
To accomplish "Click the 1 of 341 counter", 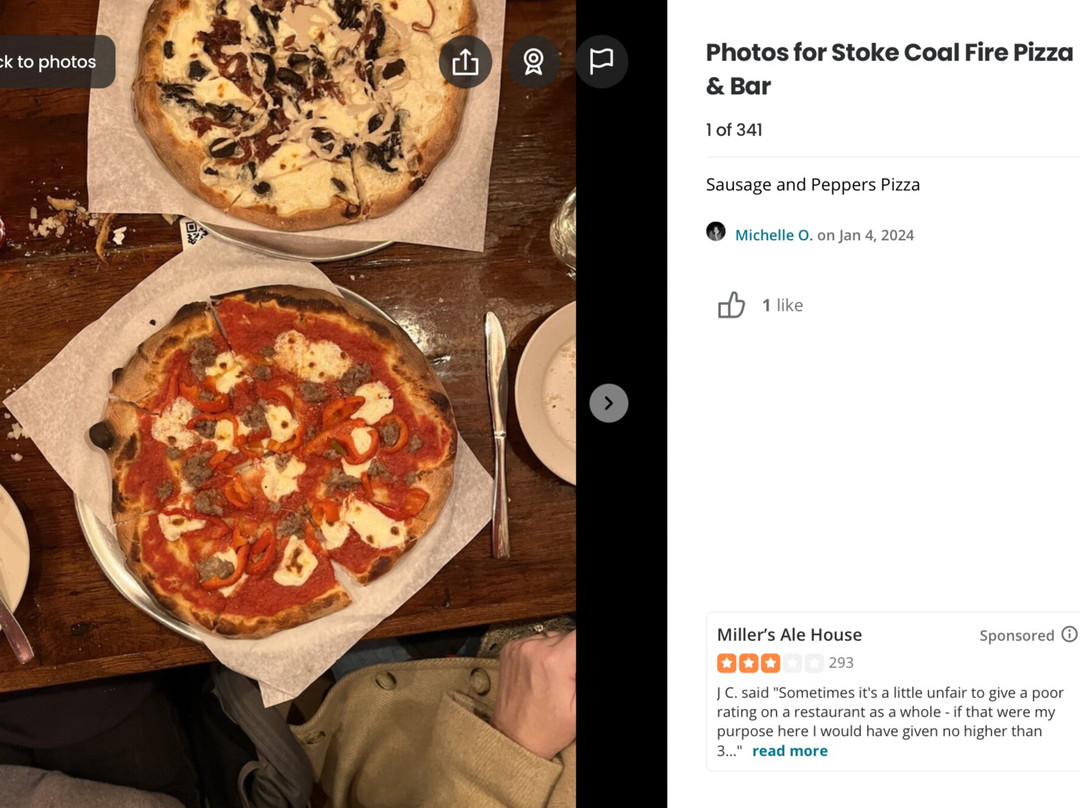I will [x=734, y=130].
